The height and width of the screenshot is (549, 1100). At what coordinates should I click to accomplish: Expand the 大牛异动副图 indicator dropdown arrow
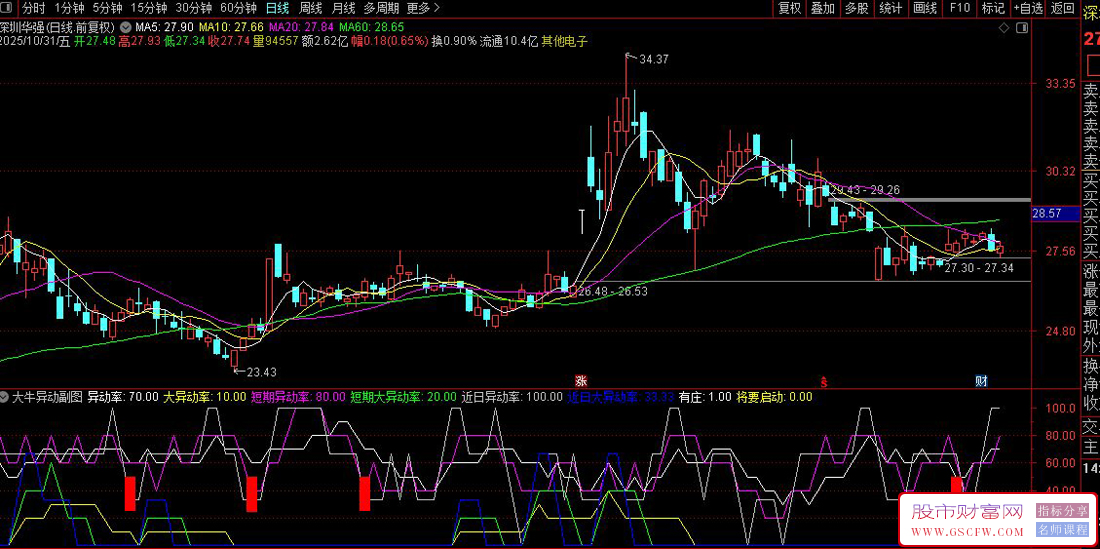pyautogui.click(x=6, y=397)
